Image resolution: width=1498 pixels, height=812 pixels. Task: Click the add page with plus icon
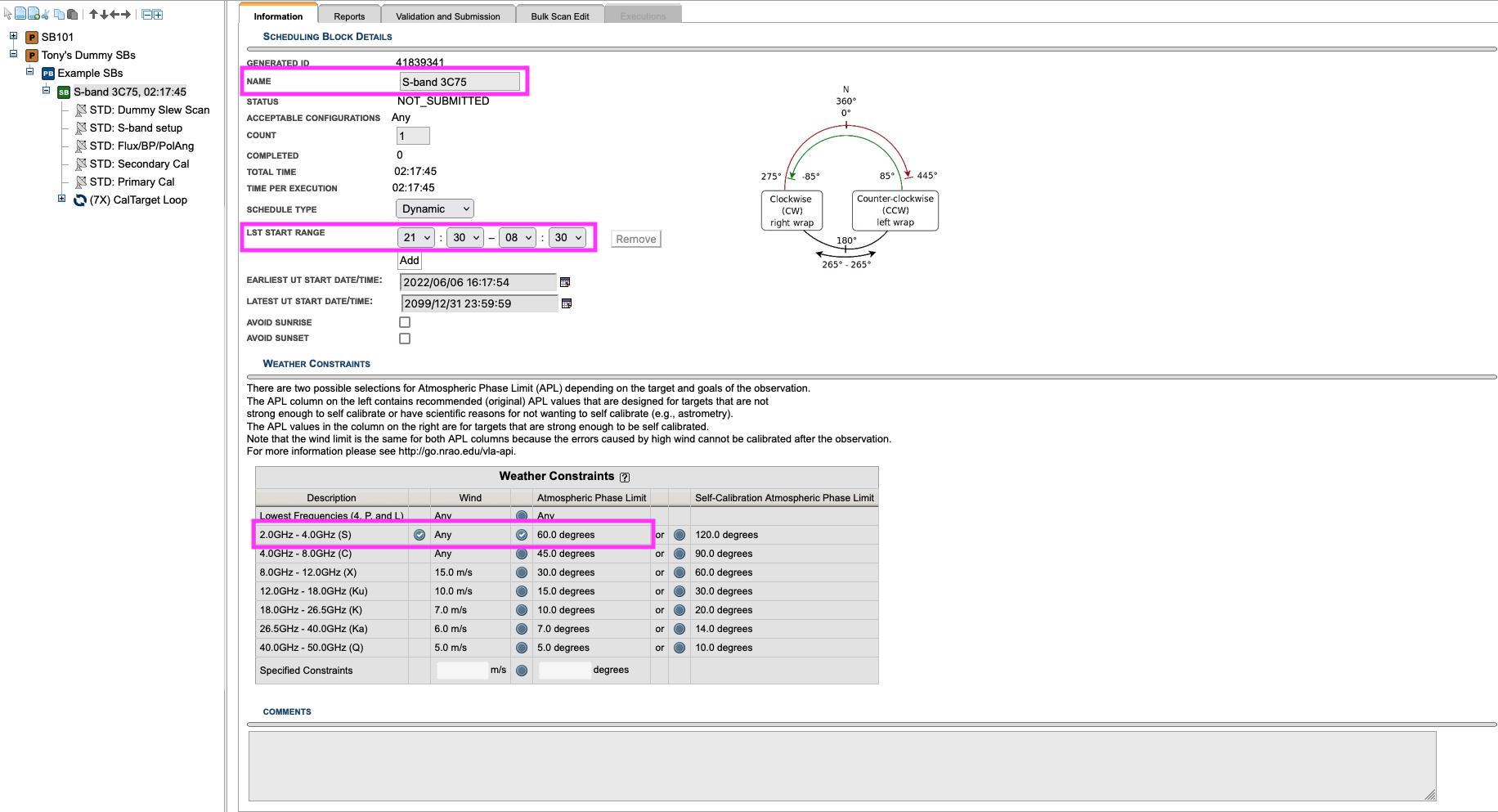click(x=34, y=13)
